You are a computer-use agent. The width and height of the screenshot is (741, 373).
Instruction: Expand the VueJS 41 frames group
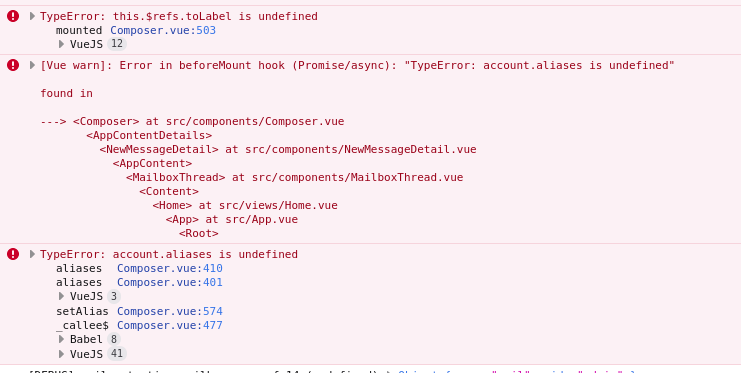pos(61,354)
